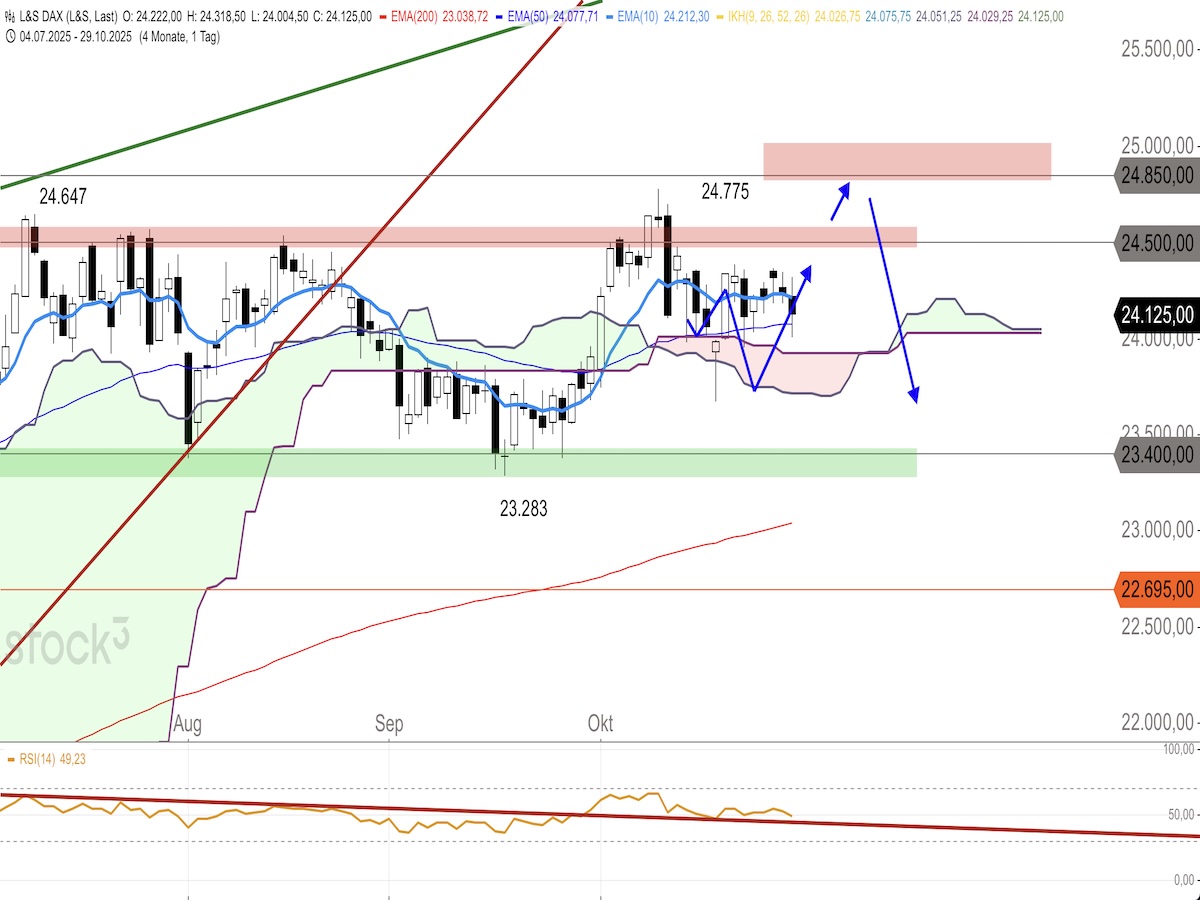The width and height of the screenshot is (1200, 900).
Task: Select the 23.400,00 support level label
Action: 1157,454
